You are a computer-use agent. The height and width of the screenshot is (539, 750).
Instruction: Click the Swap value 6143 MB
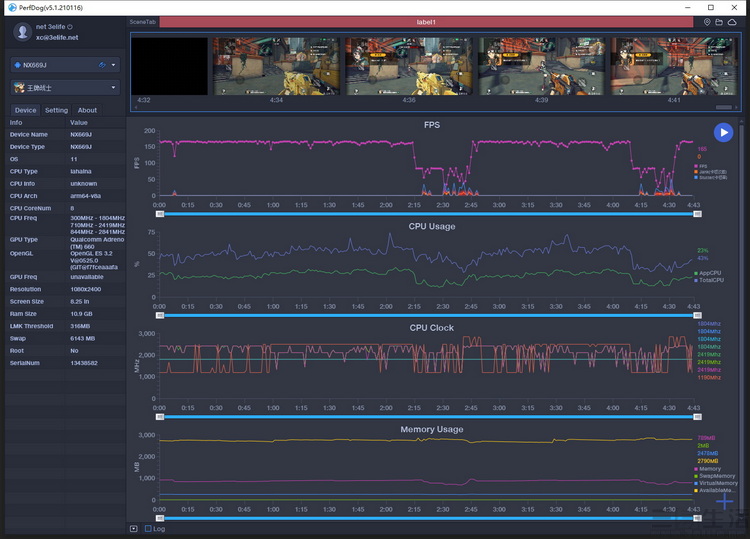[x=83, y=338]
